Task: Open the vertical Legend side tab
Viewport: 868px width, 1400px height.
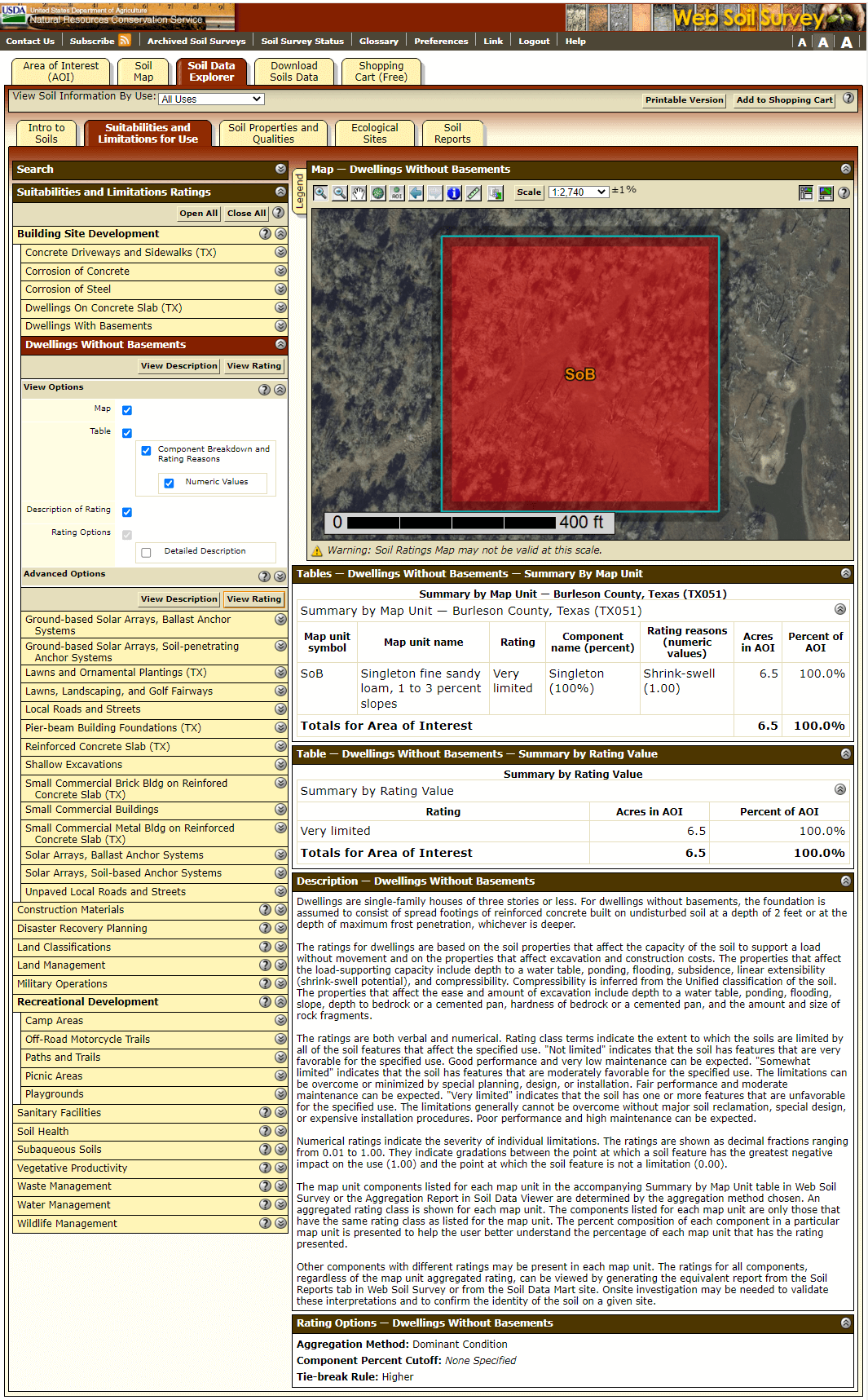Action: [298, 192]
